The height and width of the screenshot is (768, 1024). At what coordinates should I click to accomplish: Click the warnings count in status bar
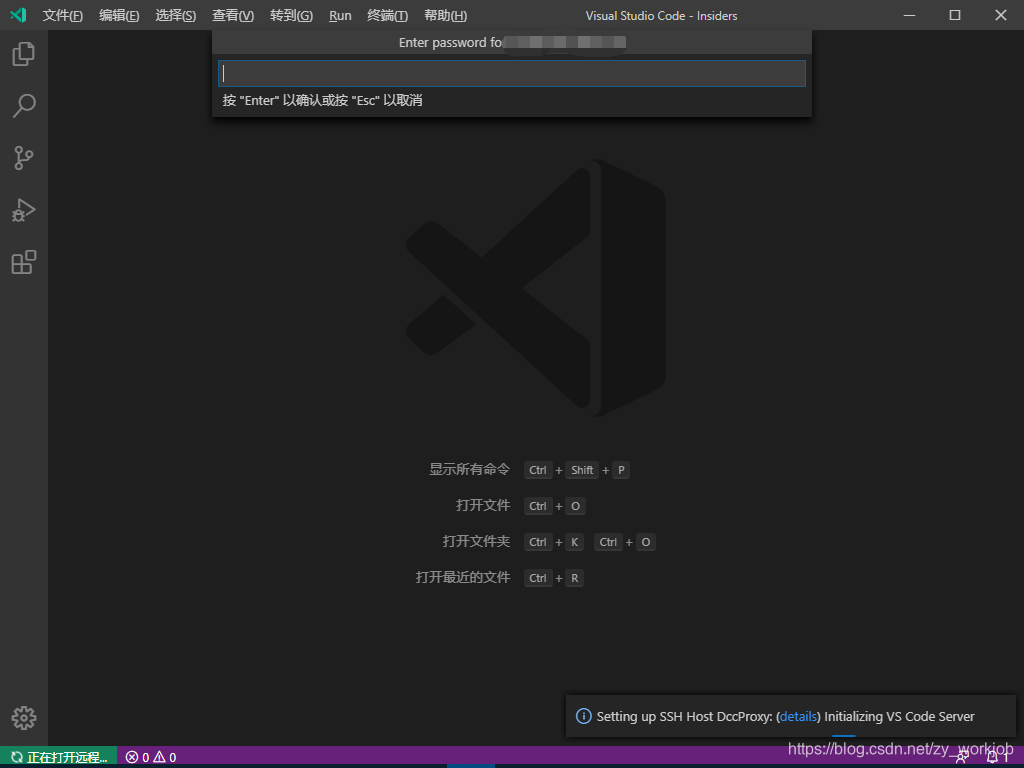(x=165, y=757)
